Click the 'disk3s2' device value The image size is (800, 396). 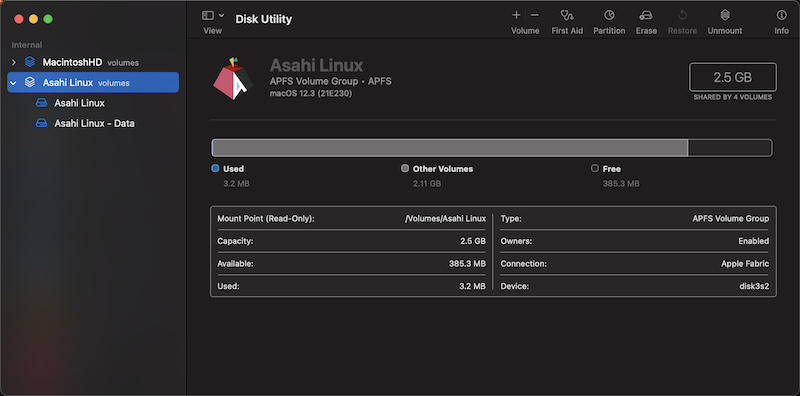[754, 286]
